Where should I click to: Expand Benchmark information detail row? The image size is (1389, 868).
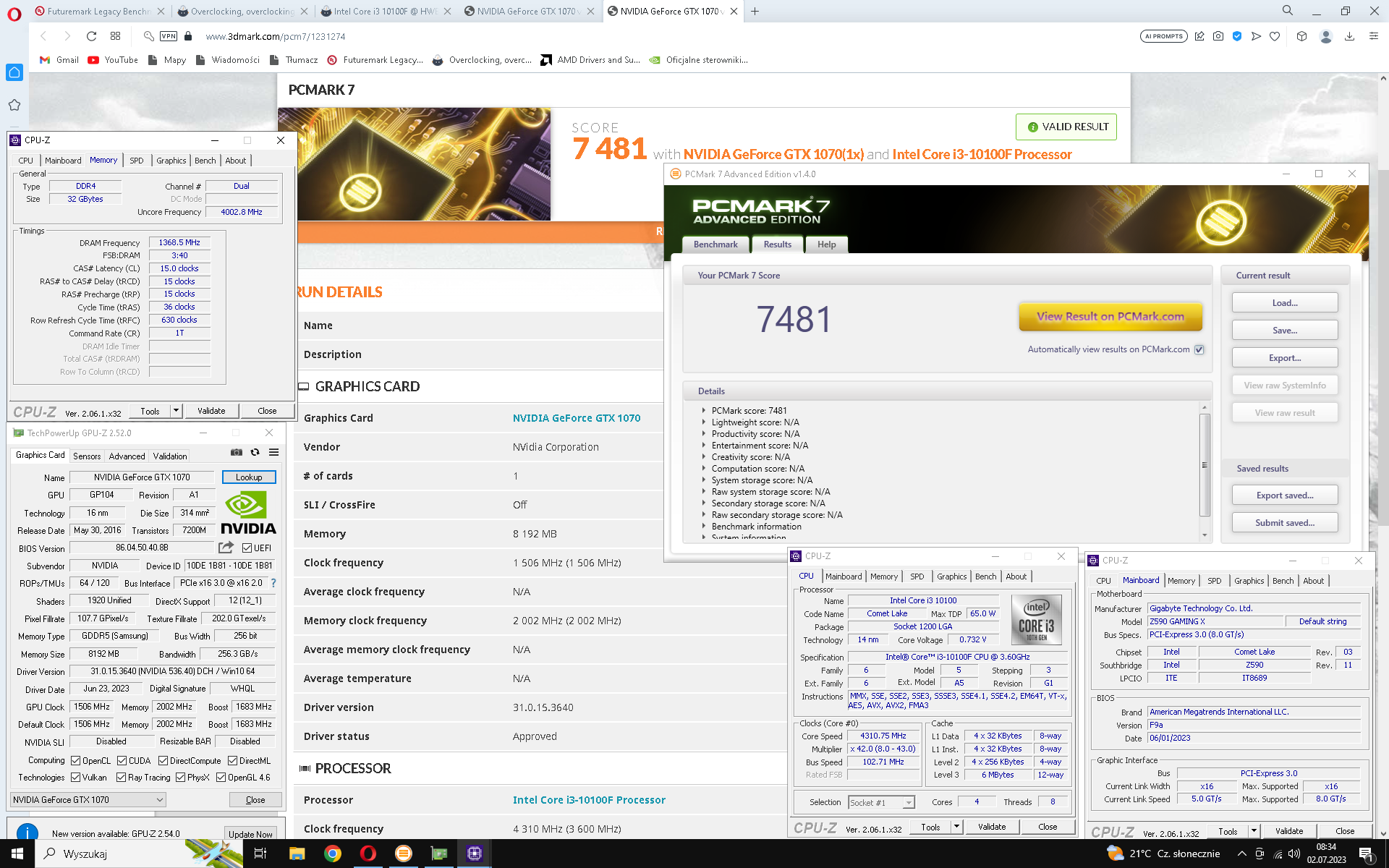point(703,526)
